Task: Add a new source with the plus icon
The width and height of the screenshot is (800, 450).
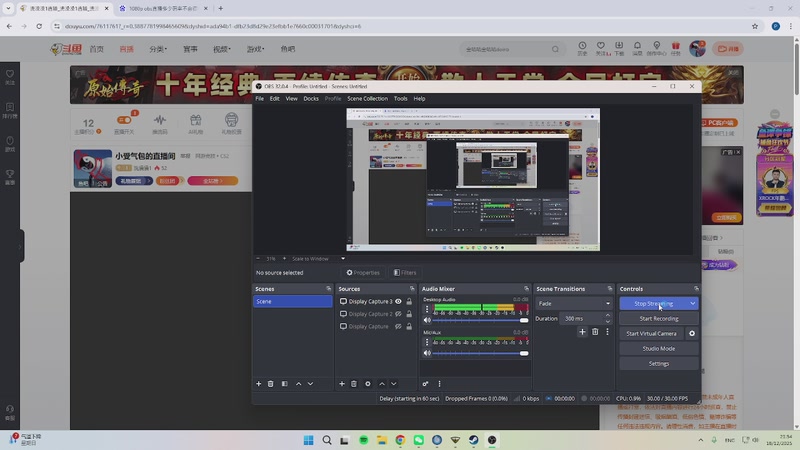Action: point(342,384)
